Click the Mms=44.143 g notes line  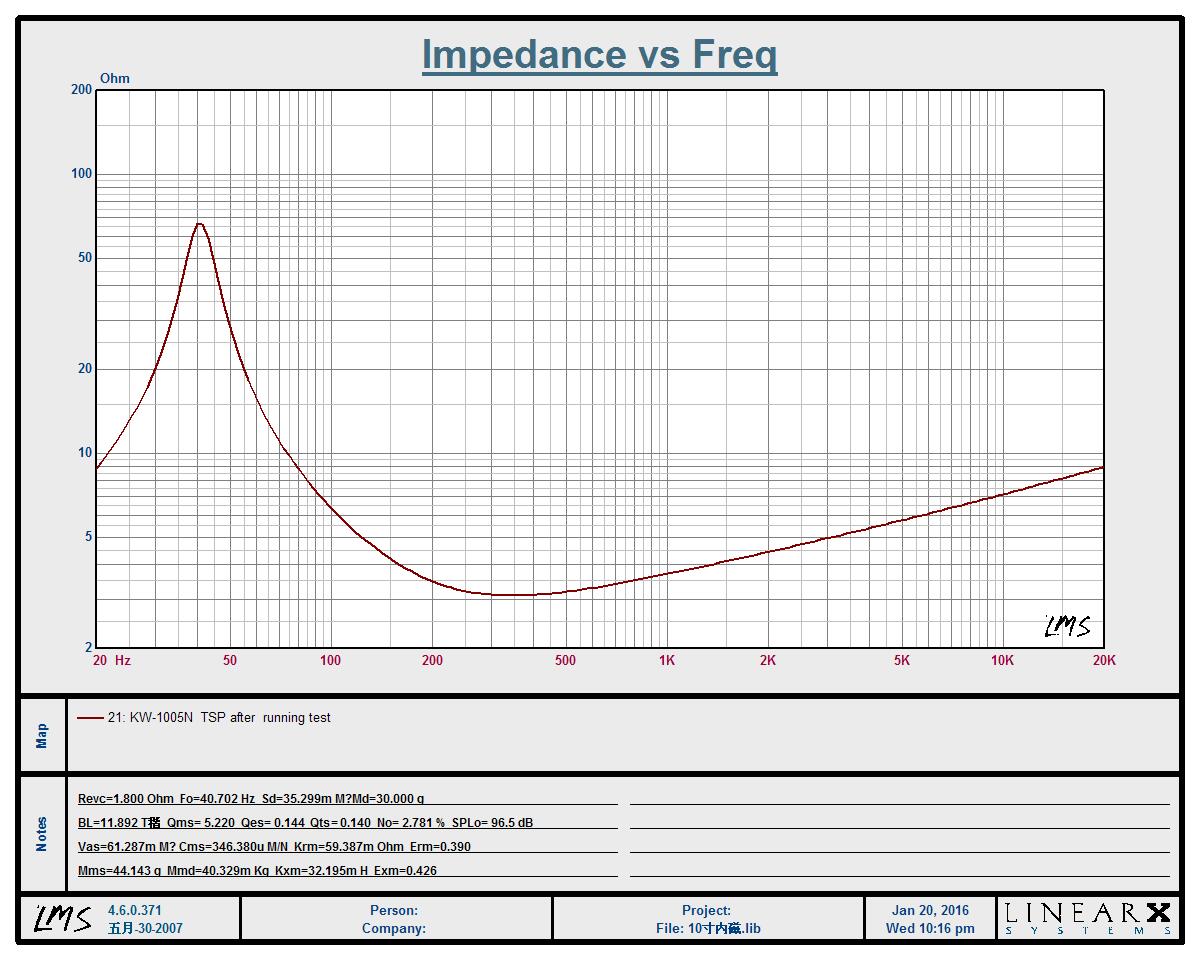click(x=257, y=871)
